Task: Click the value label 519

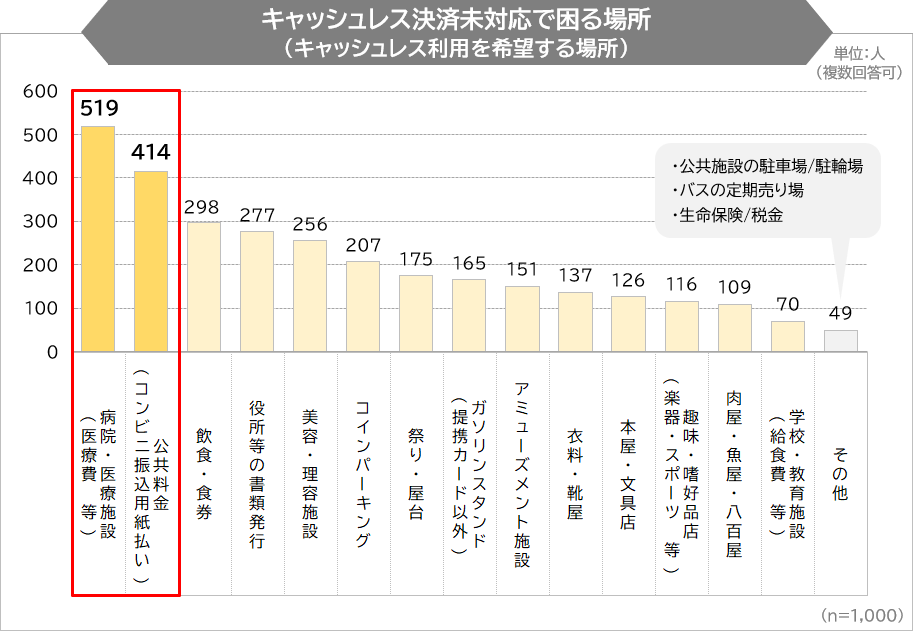Action: pyautogui.click(x=99, y=108)
